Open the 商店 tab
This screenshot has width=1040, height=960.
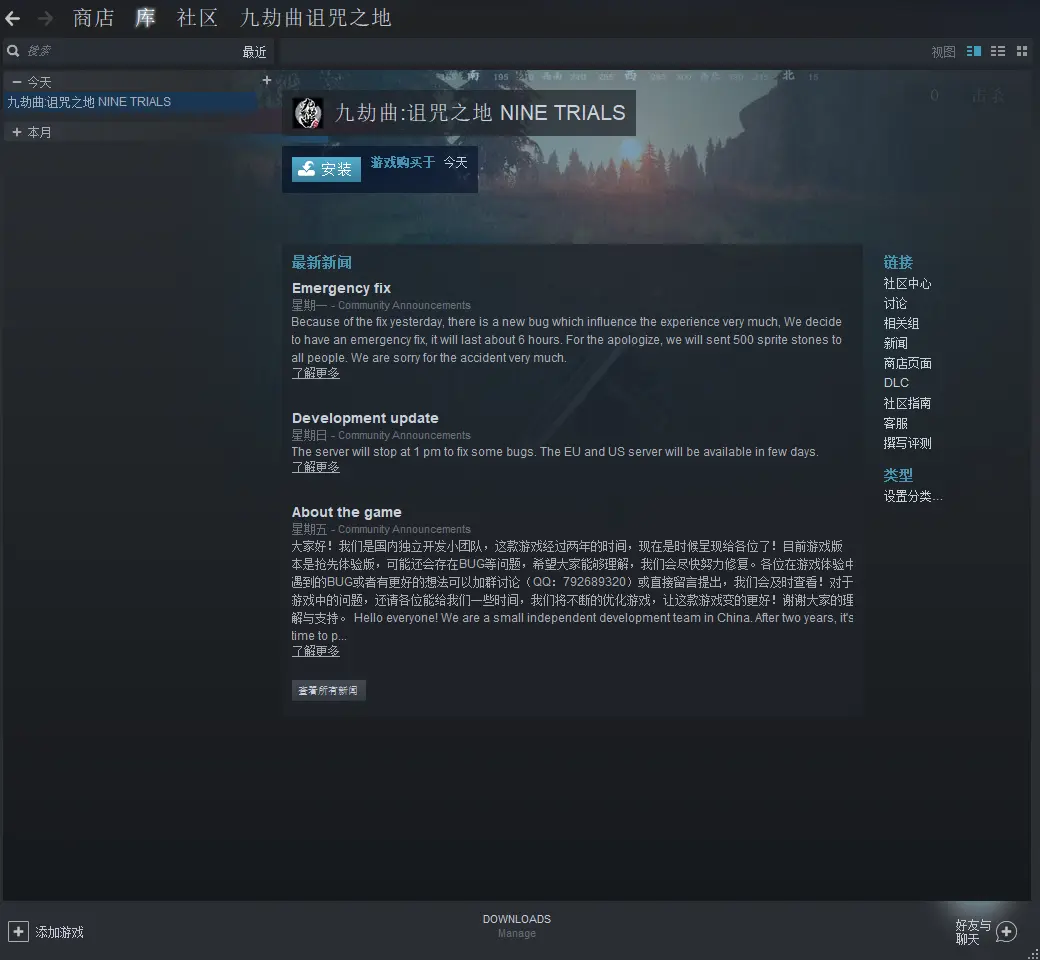[x=93, y=18]
